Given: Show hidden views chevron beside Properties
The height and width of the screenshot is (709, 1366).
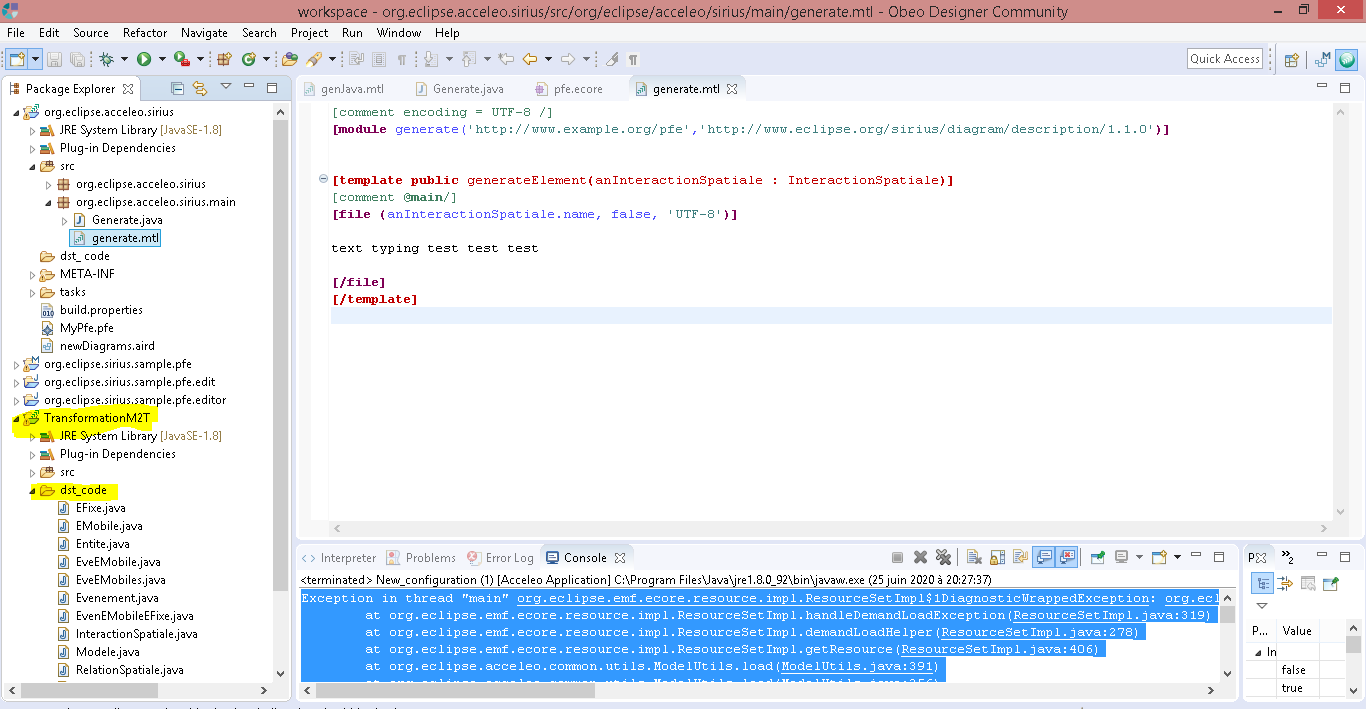Looking at the screenshot, I should pyautogui.click(x=1288, y=558).
